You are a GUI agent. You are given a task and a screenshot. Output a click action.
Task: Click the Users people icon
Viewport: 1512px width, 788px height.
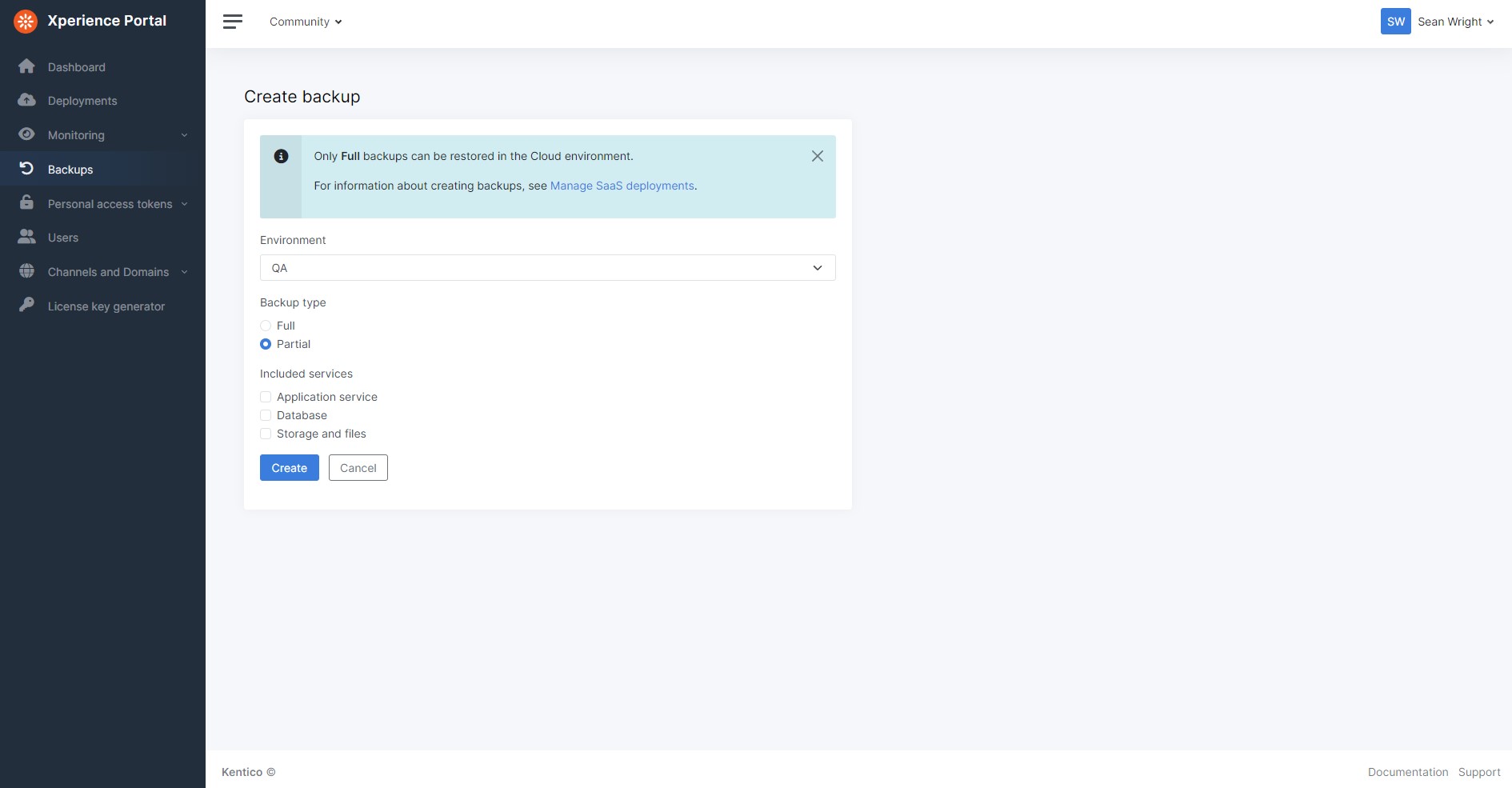pos(26,237)
